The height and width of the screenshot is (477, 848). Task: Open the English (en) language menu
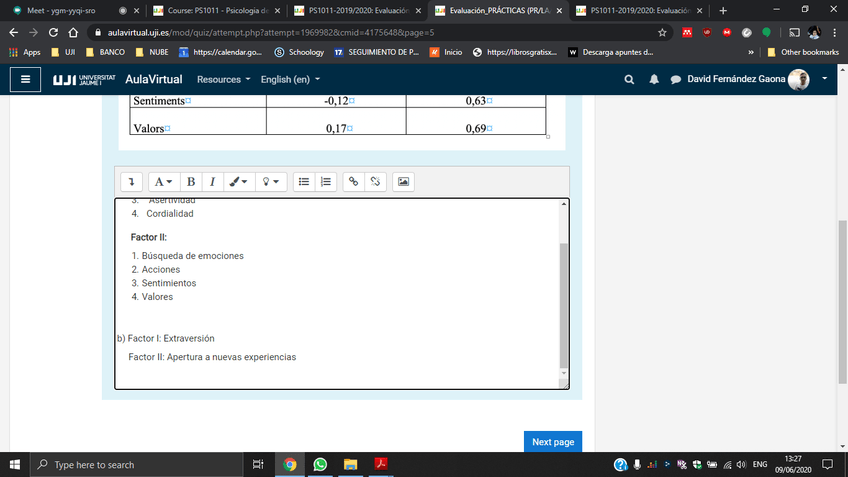(x=290, y=80)
